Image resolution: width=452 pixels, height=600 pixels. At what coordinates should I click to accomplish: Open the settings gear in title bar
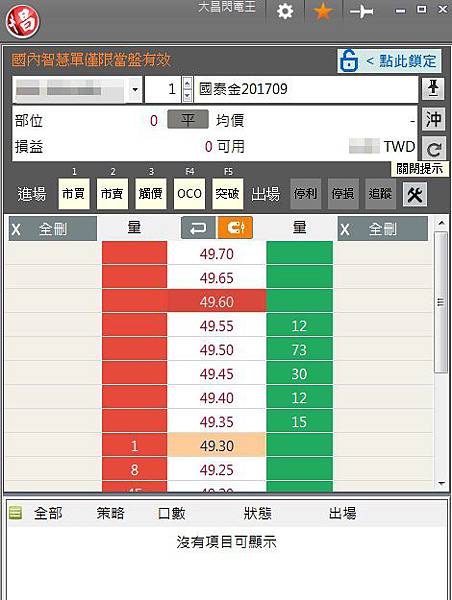285,11
